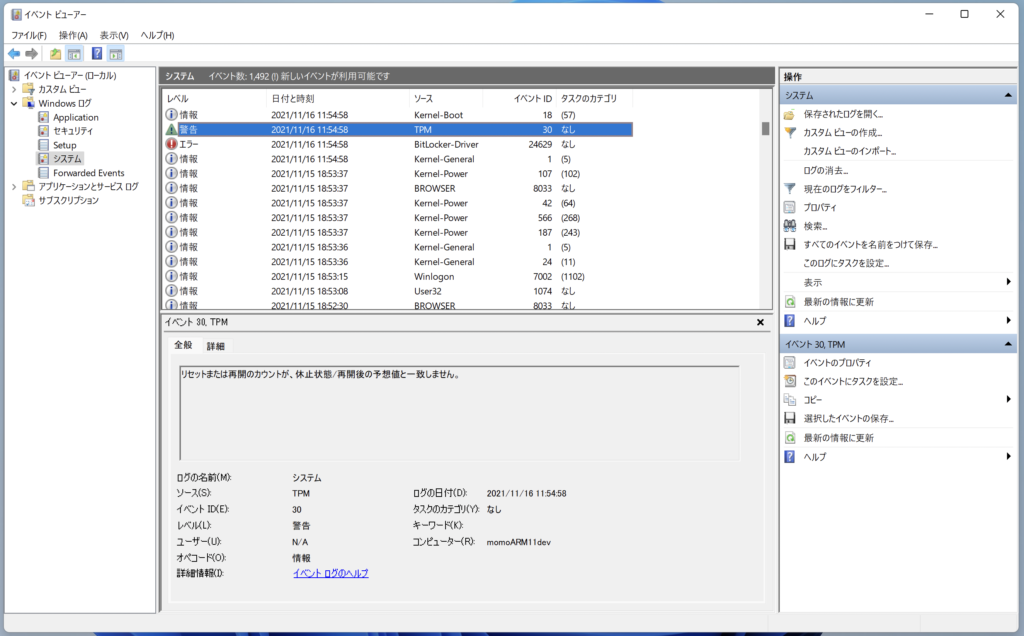The width and height of the screenshot is (1024, 636).
Task: Select the Kernel-Power event ID 566 row
Action: pyautogui.click(x=398, y=217)
